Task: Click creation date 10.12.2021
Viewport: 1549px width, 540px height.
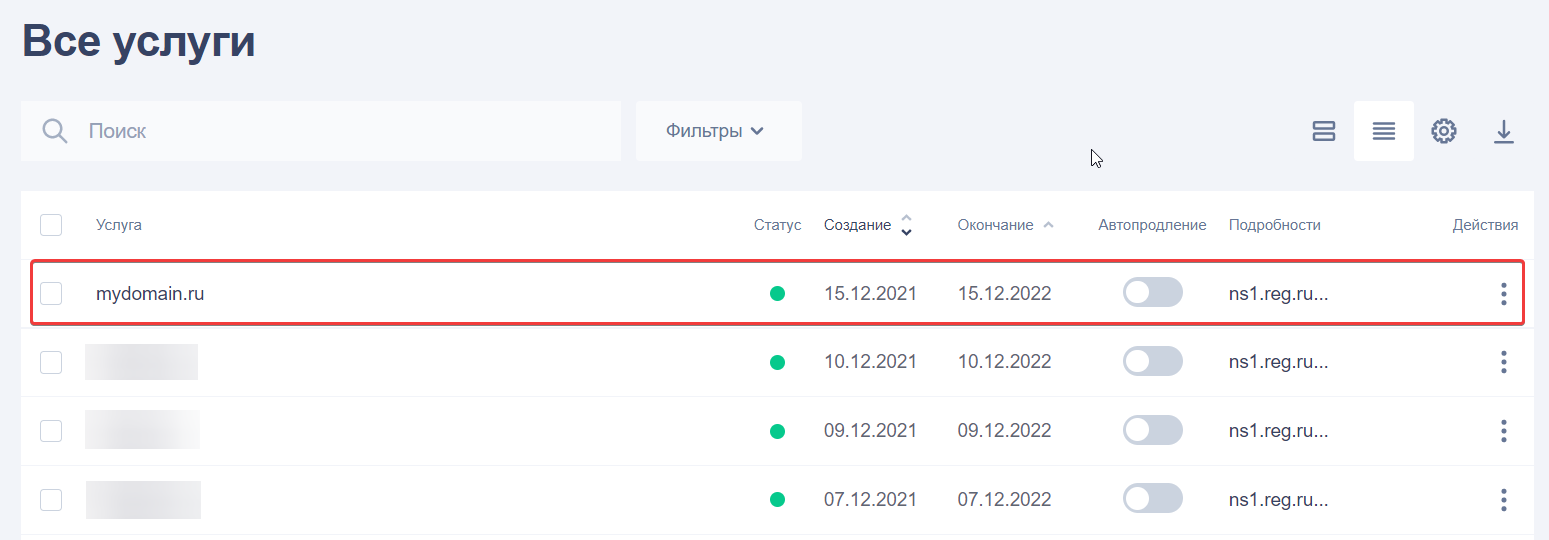Action: tap(870, 362)
